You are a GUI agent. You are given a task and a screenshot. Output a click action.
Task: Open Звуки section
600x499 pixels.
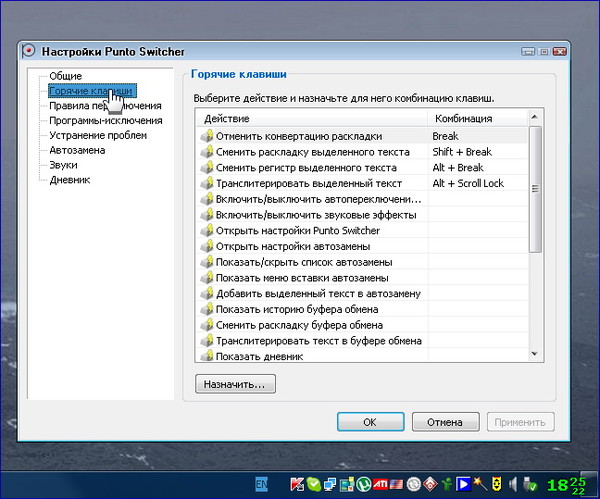click(64, 165)
